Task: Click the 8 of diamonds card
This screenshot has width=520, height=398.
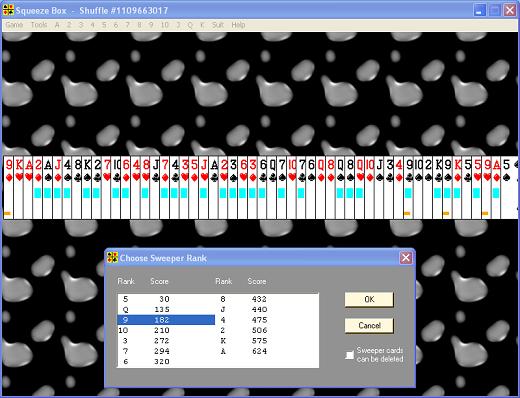Action: [331, 188]
